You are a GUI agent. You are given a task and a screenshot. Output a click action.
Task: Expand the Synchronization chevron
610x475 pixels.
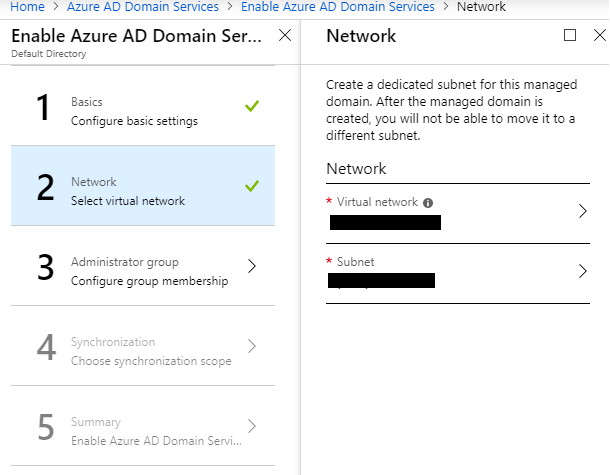click(252, 346)
